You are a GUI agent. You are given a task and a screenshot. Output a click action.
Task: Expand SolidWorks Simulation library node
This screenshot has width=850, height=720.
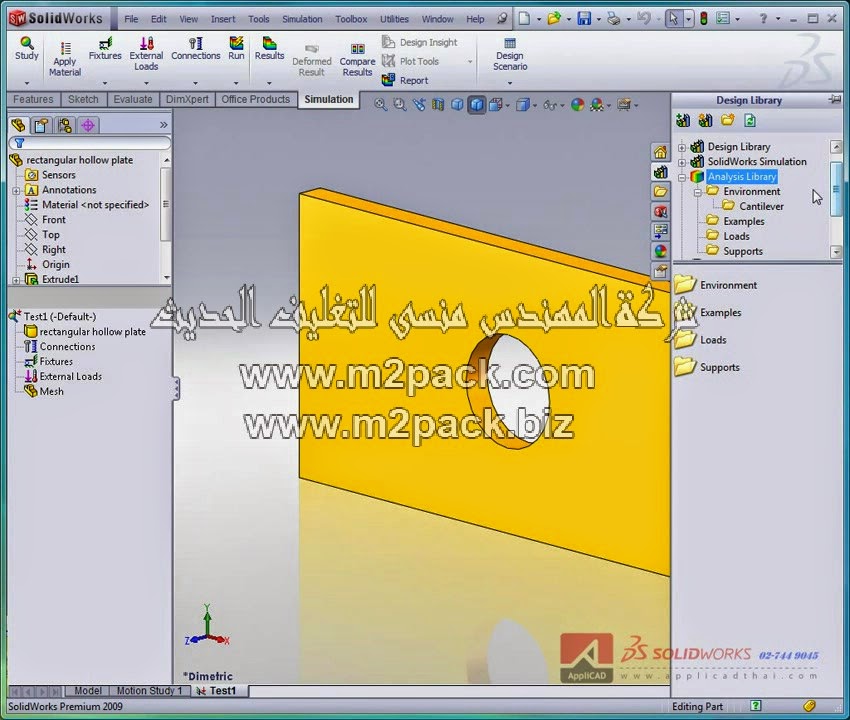[x=682, y=162]
